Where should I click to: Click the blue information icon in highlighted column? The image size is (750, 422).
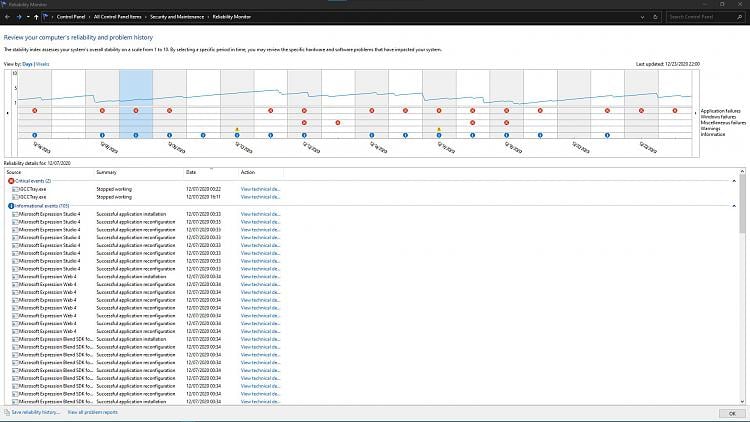(x=136, y=135)
